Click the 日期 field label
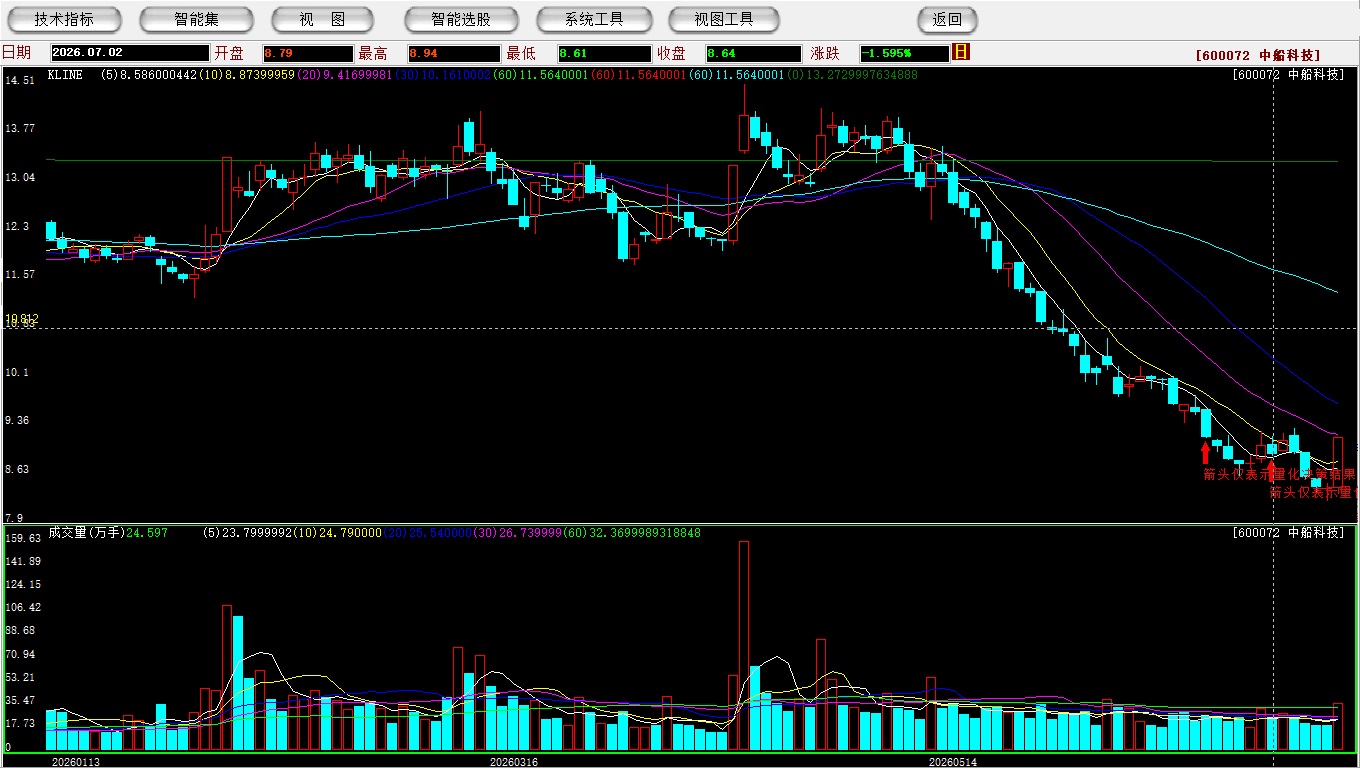This screenshot has width=1360, height=768. pos(17,53)
